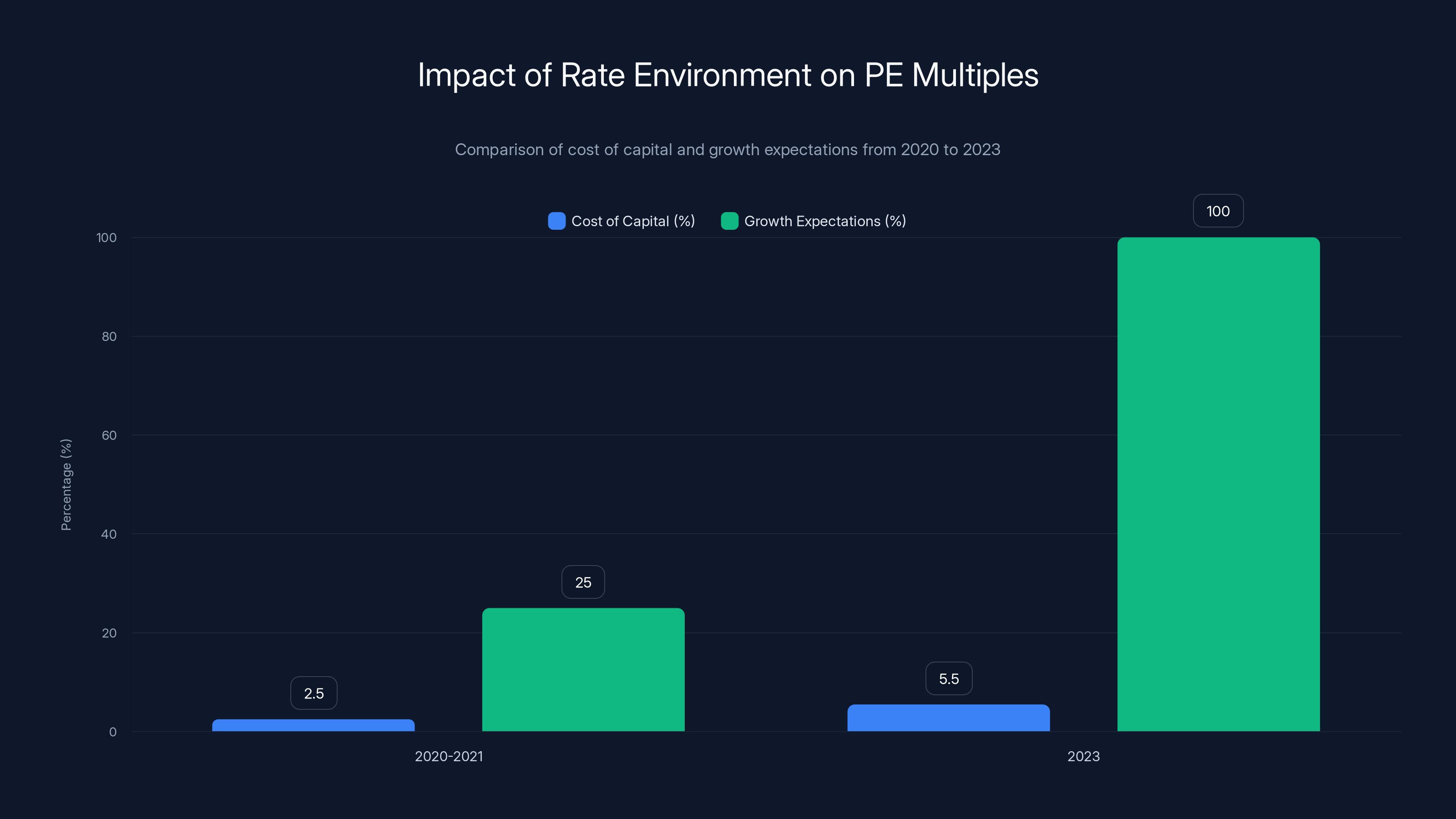This screenshot has height=819, width=1456.
Task: Click the 60 y-axis tick label
Action: pos(109,435)
